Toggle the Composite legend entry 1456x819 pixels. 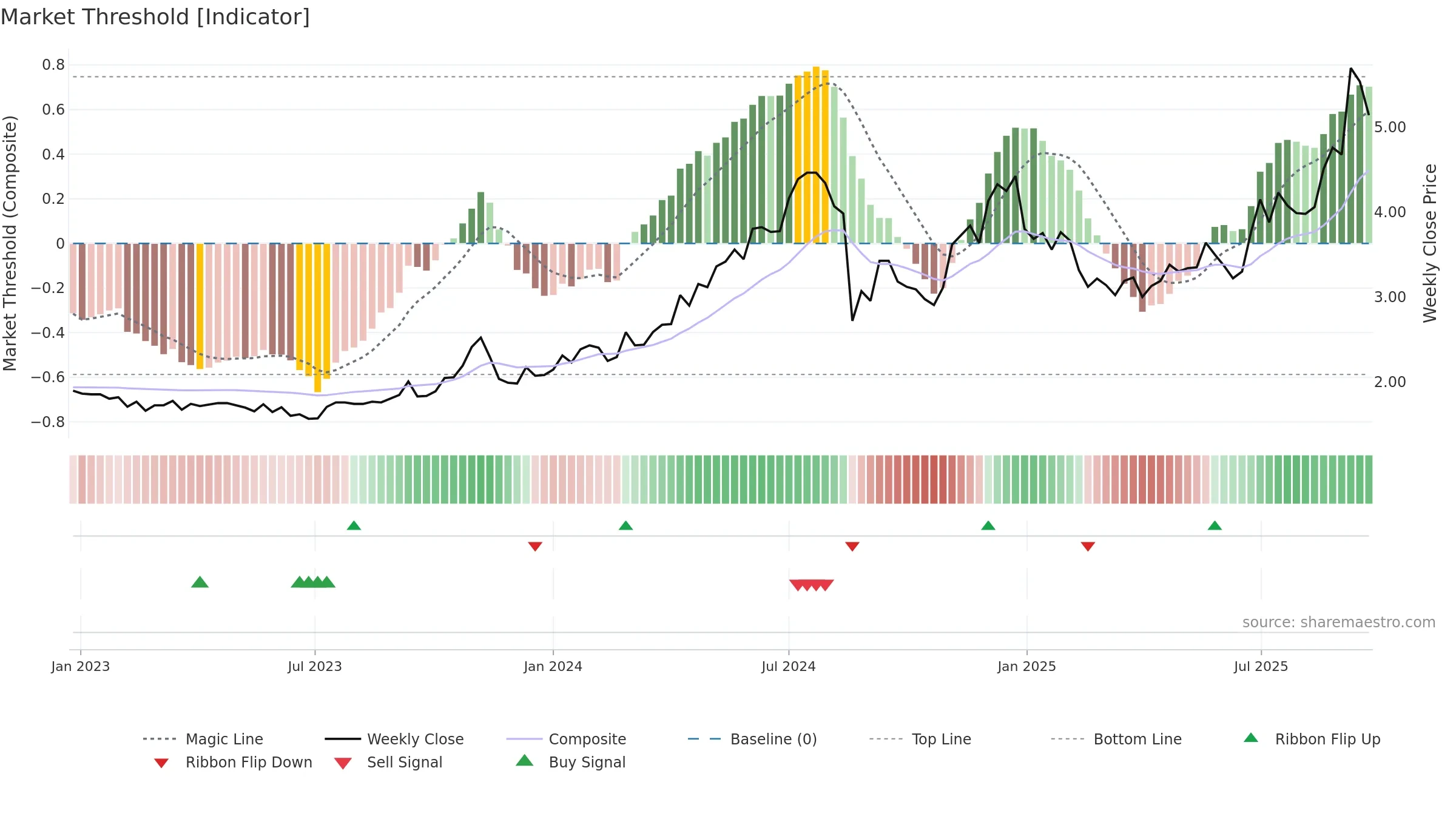pos(566,739)
